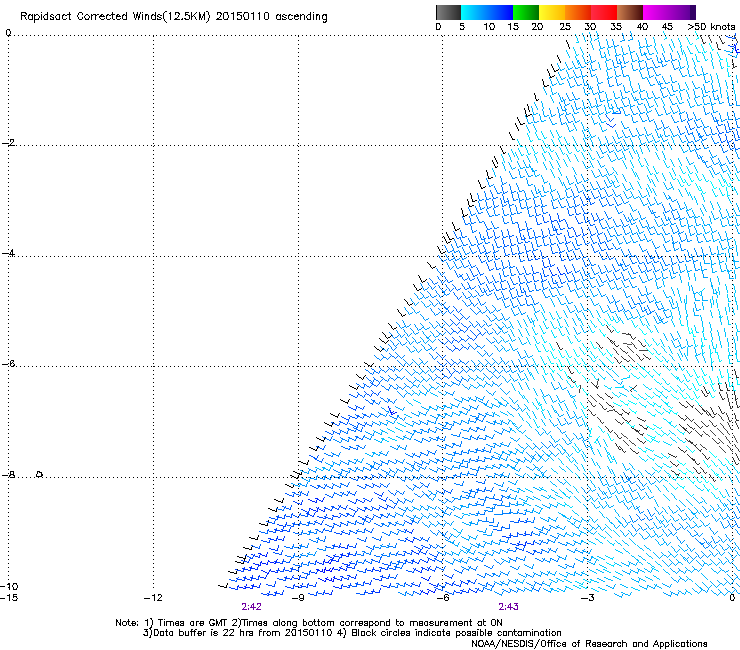Select the gray 0–5 knots legend segment

[448, 12]
